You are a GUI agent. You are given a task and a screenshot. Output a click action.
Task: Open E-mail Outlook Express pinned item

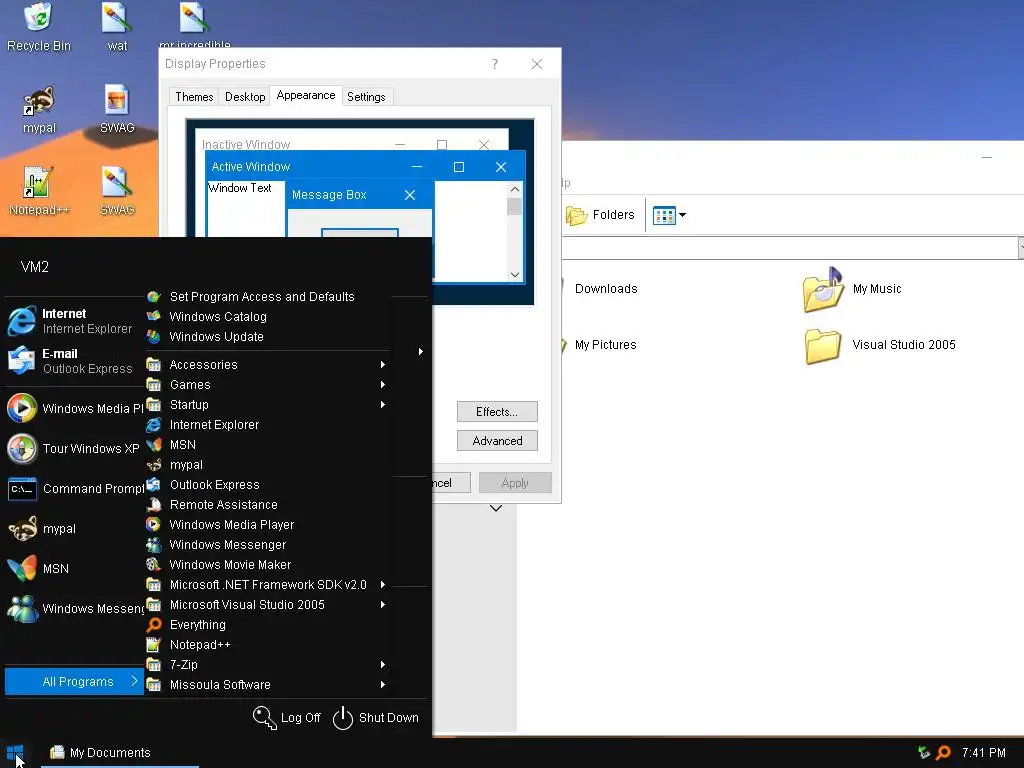click(x=73, y=360)
